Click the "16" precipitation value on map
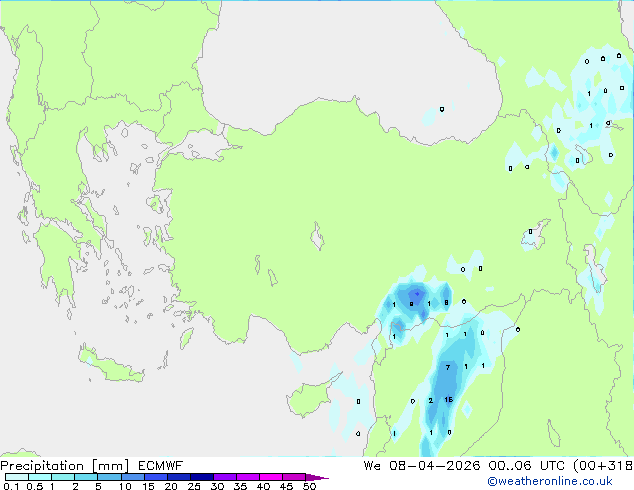The height and width of the screenshot is (490, 634). pos(448,399)
